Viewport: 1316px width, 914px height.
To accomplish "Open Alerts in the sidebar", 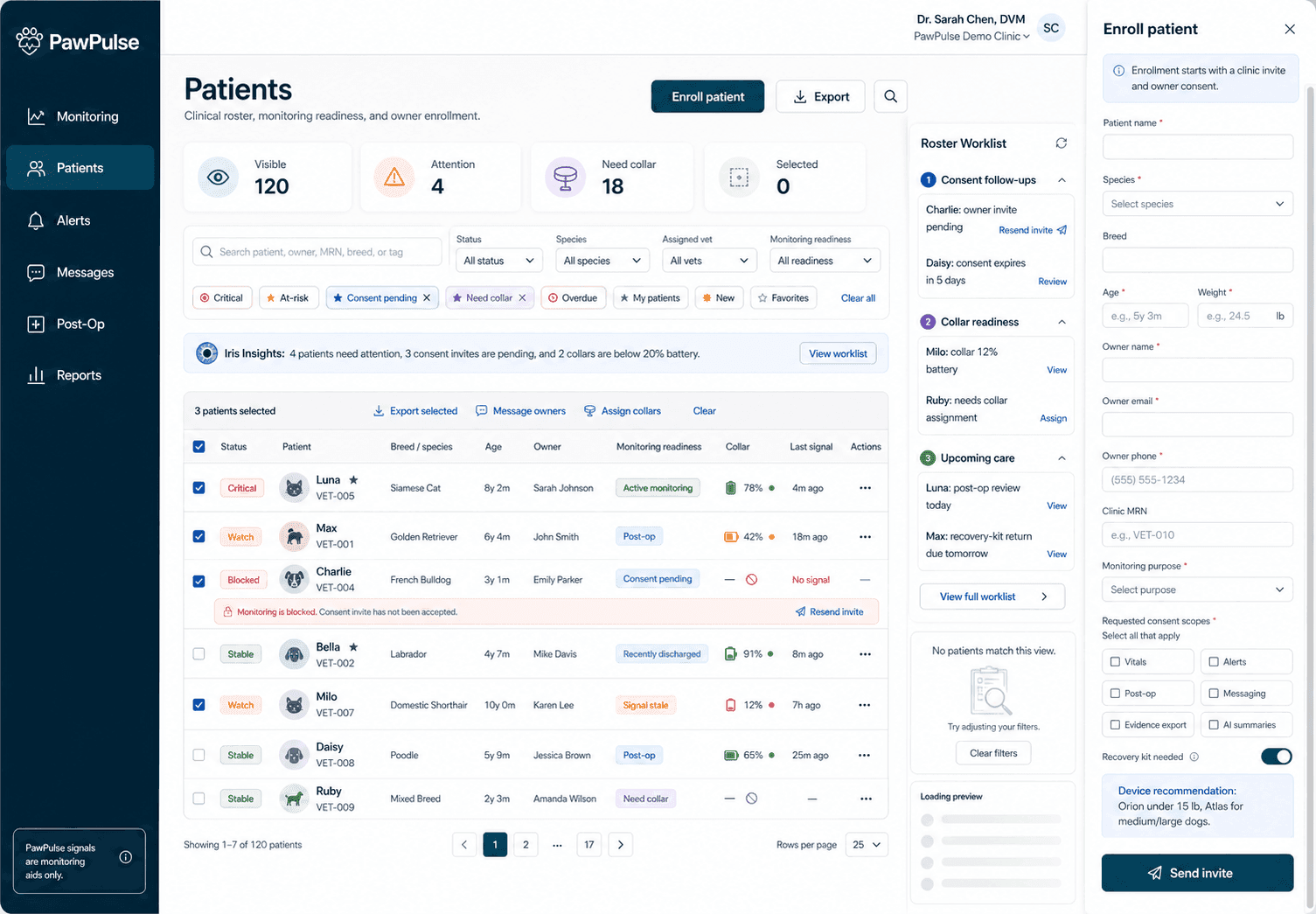I will click(80, 220).
